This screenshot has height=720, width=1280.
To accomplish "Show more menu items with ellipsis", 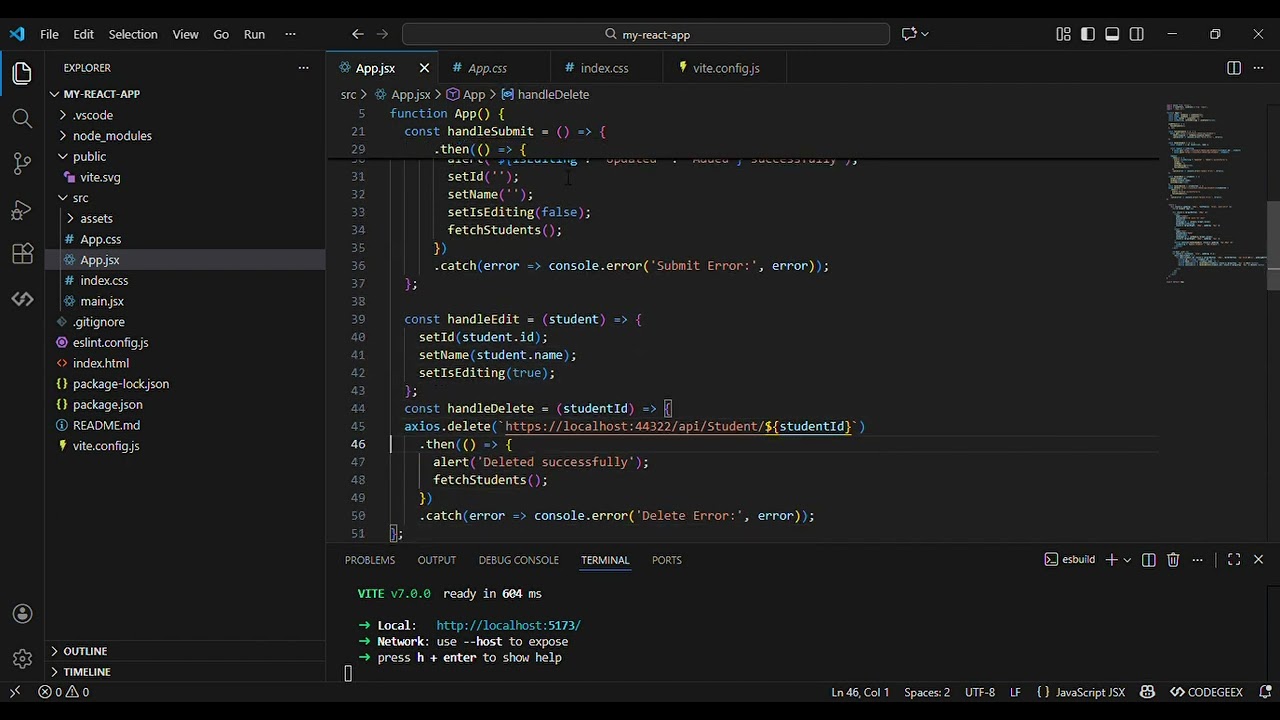I will 290,34.
